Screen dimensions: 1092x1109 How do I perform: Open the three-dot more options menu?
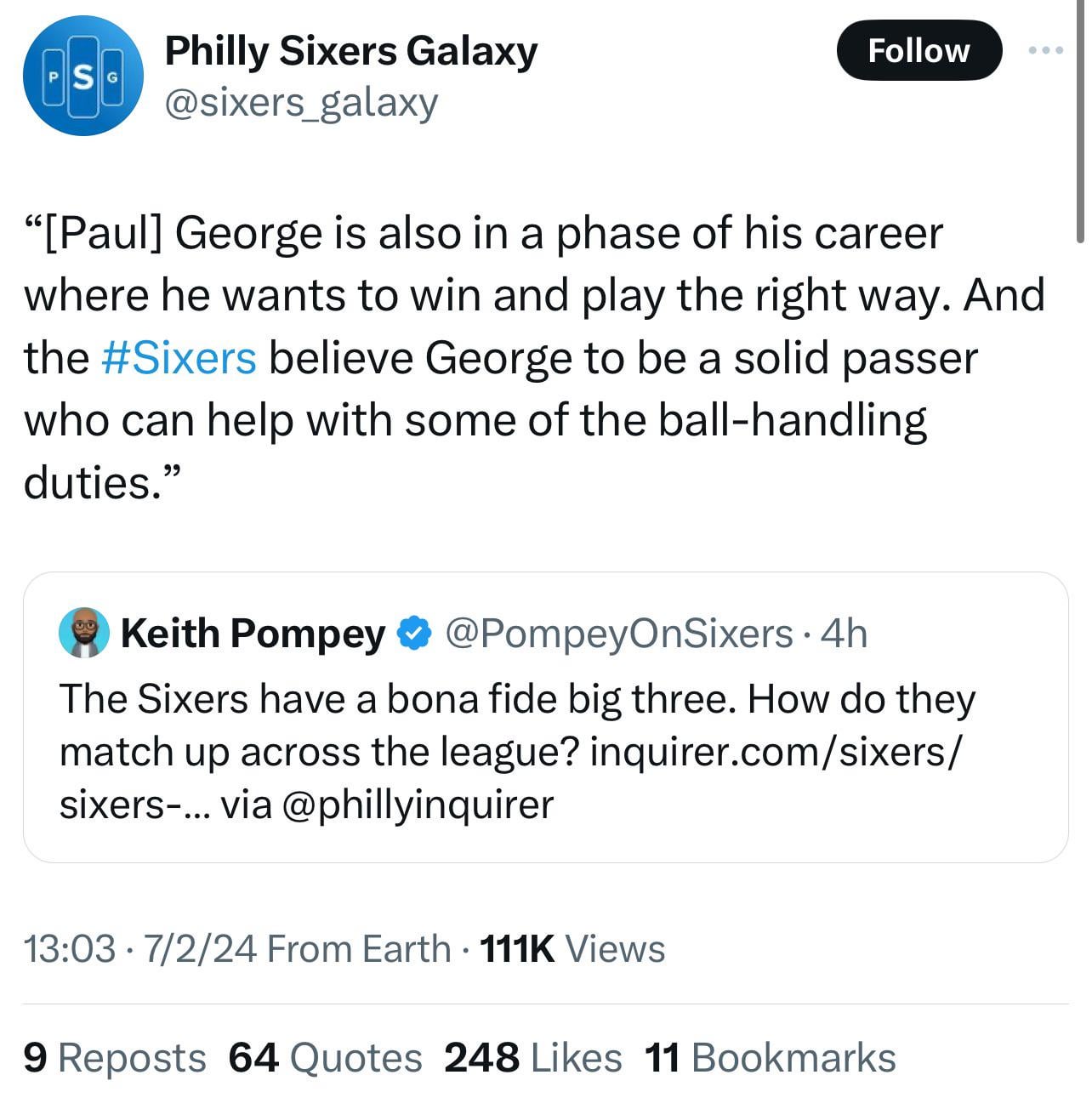(x=1045, y=50)
